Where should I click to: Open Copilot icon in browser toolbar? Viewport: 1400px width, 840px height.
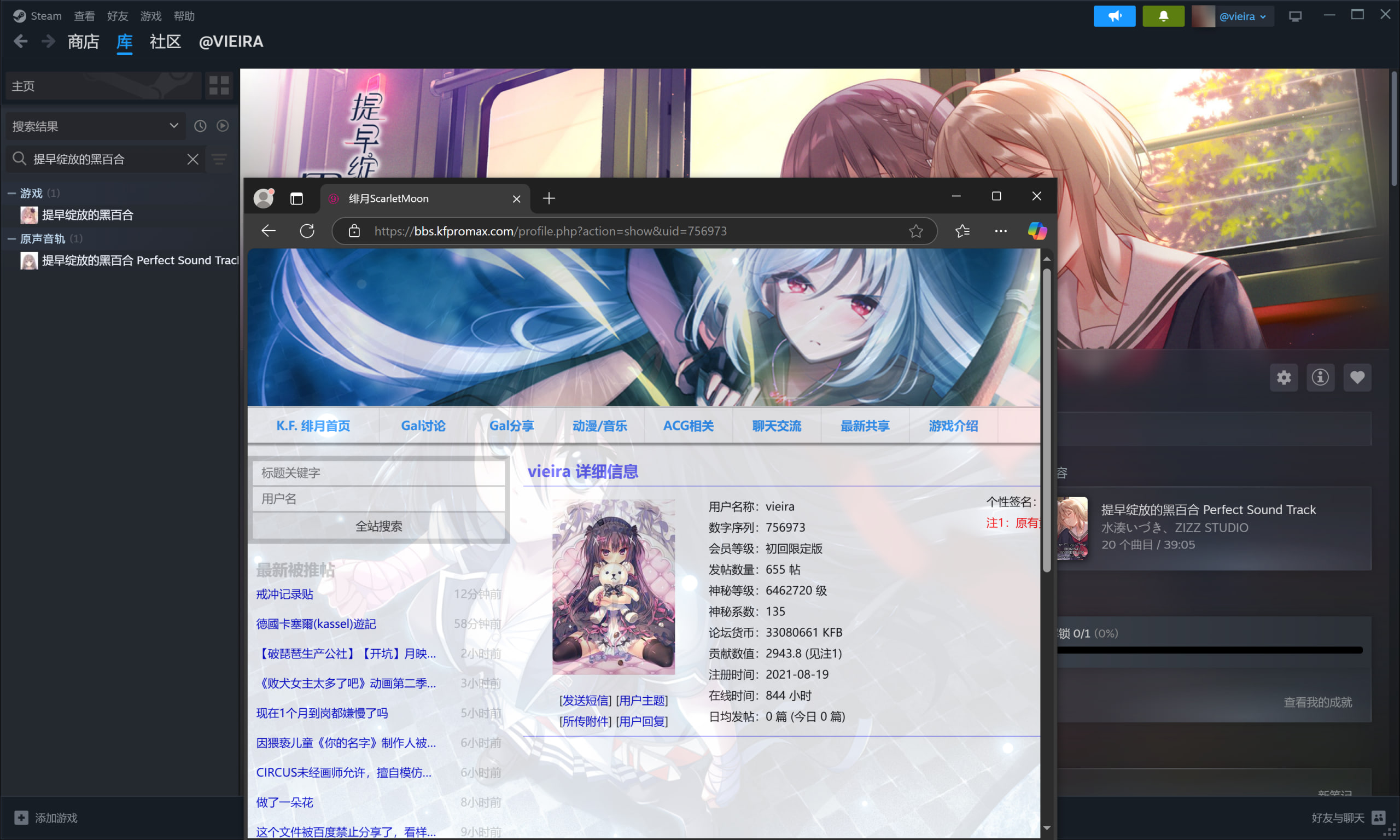[1037, 231]
